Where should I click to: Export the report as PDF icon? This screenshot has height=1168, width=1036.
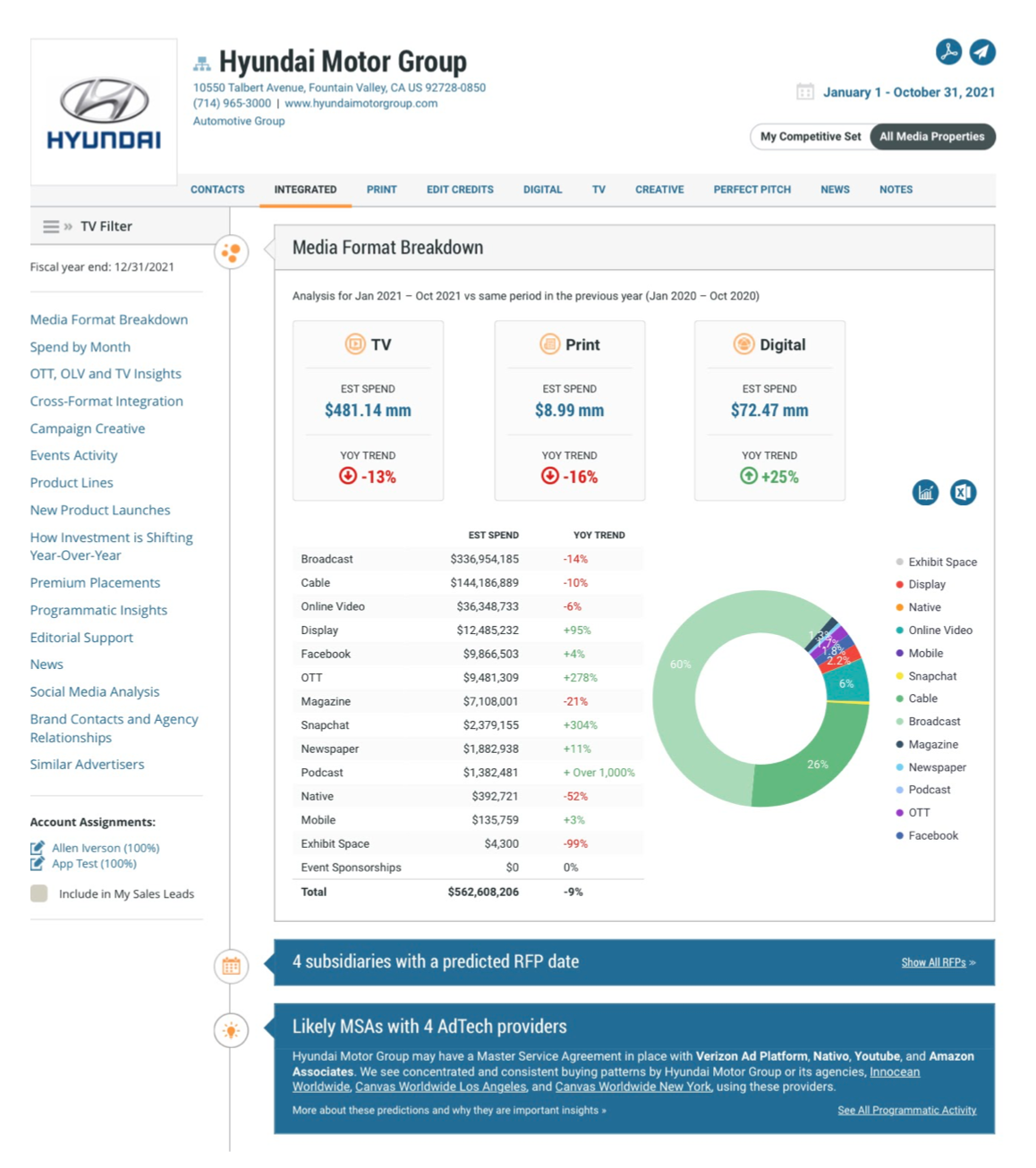[x=948, y=52]
